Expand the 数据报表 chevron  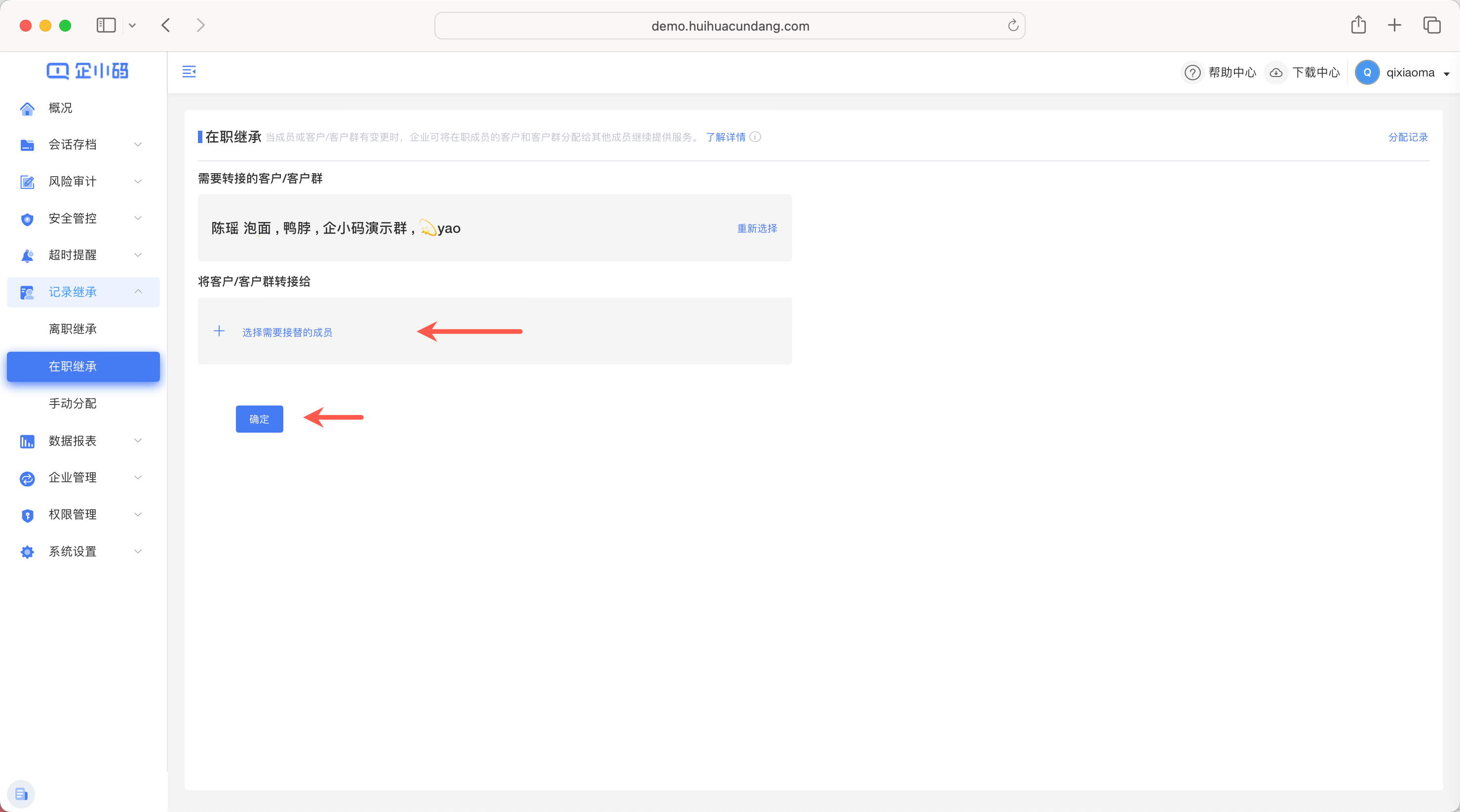pyautogui.click(x=138, y=440)
